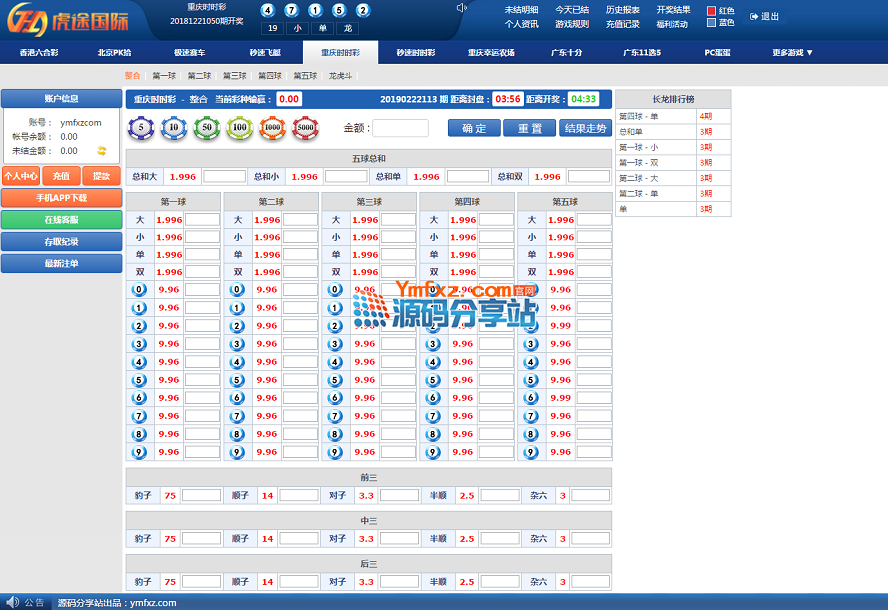Screen dimensions: 888x610
Task: Click the account balance refresh icon
Action: click(101, 151)
